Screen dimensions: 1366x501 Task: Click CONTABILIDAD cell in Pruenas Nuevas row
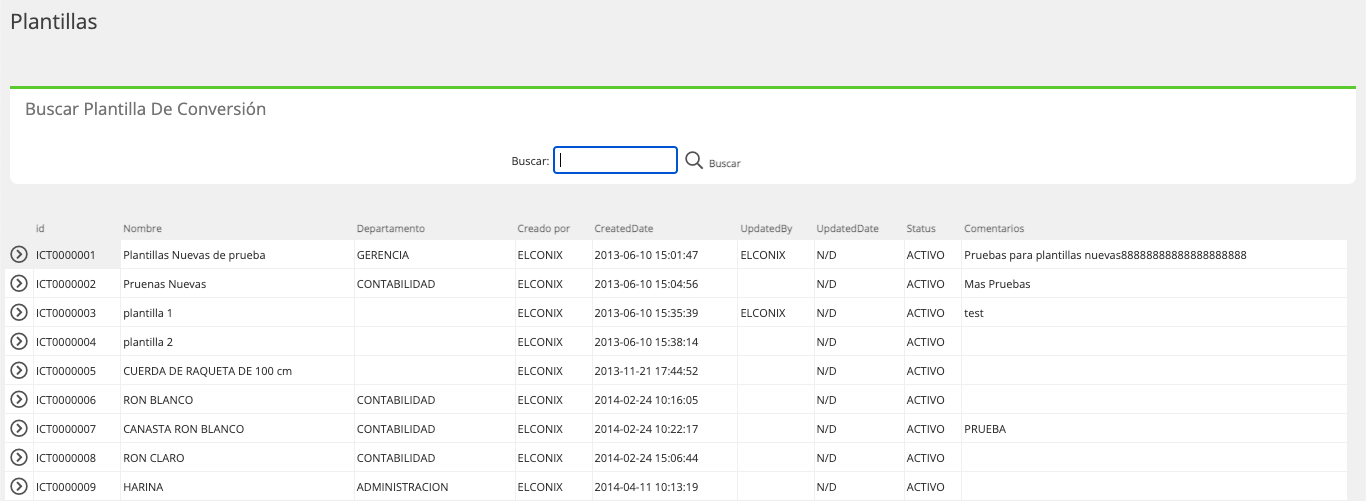coord(434,284)
